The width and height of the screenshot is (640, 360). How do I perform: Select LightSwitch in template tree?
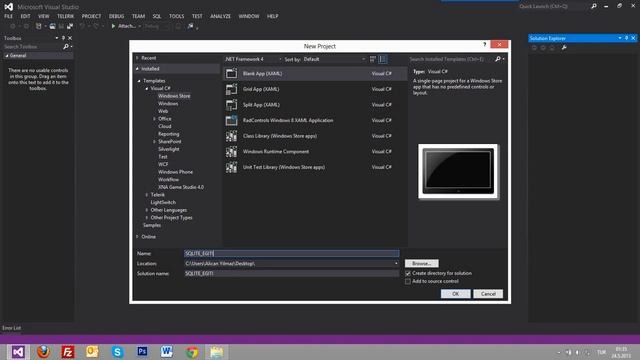coord(163,202)
